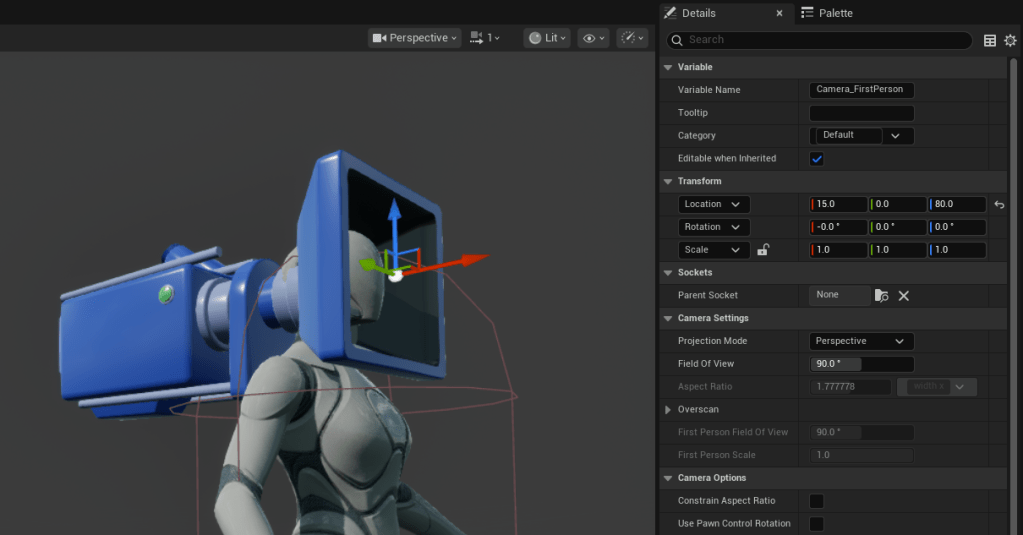Expand the Overscan property row
1023x535 pixels.
pos(668,410)
